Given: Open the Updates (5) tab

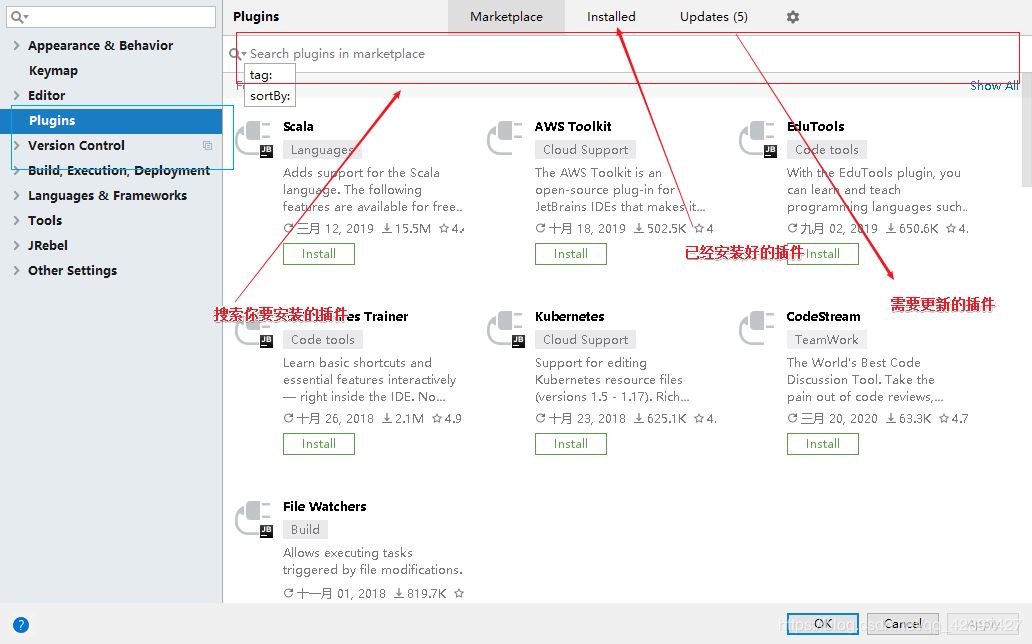Looking at the screenshot, I should [x=714, y=16].
